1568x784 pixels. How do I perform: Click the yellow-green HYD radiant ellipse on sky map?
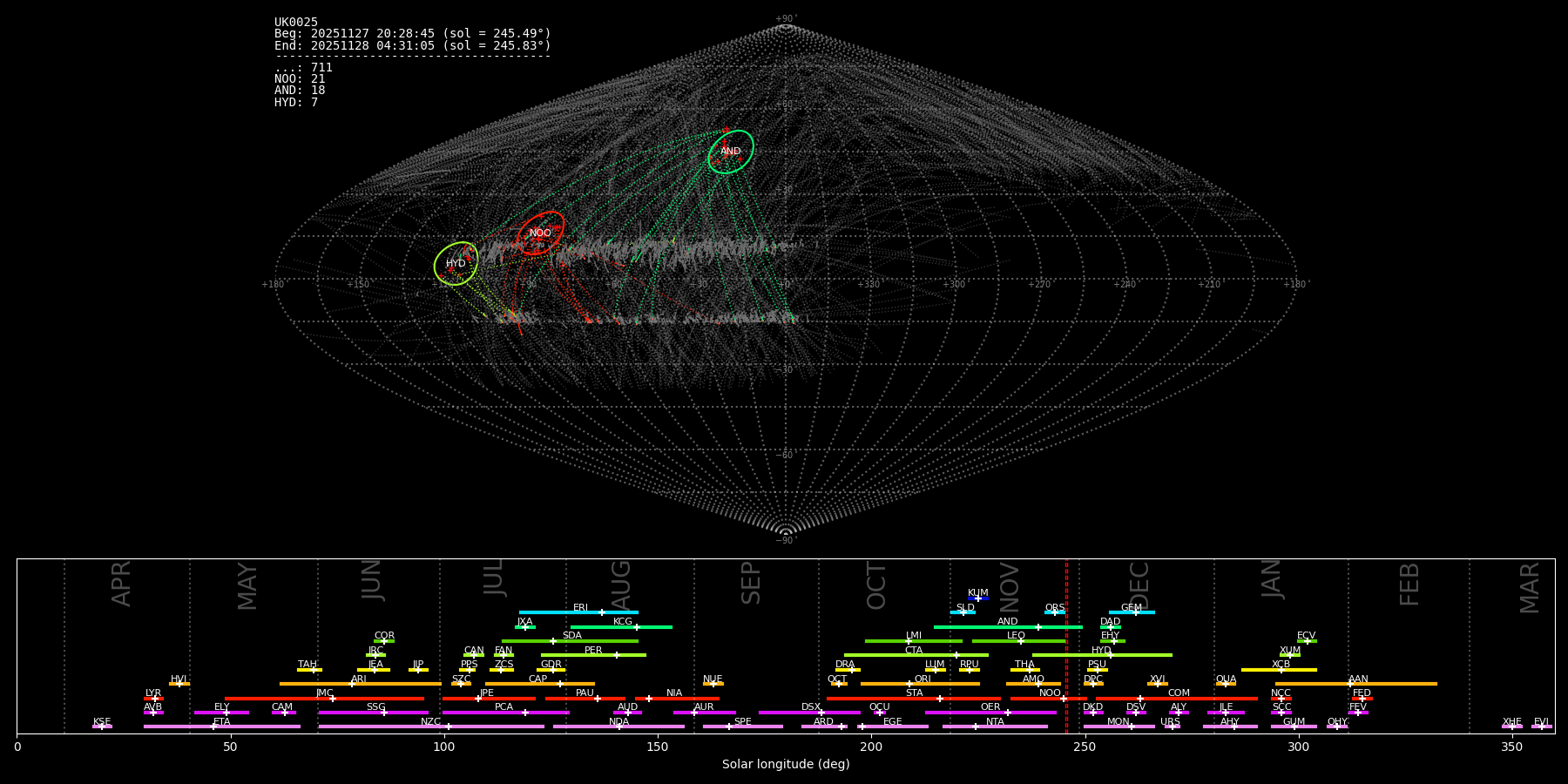[456, 263]
